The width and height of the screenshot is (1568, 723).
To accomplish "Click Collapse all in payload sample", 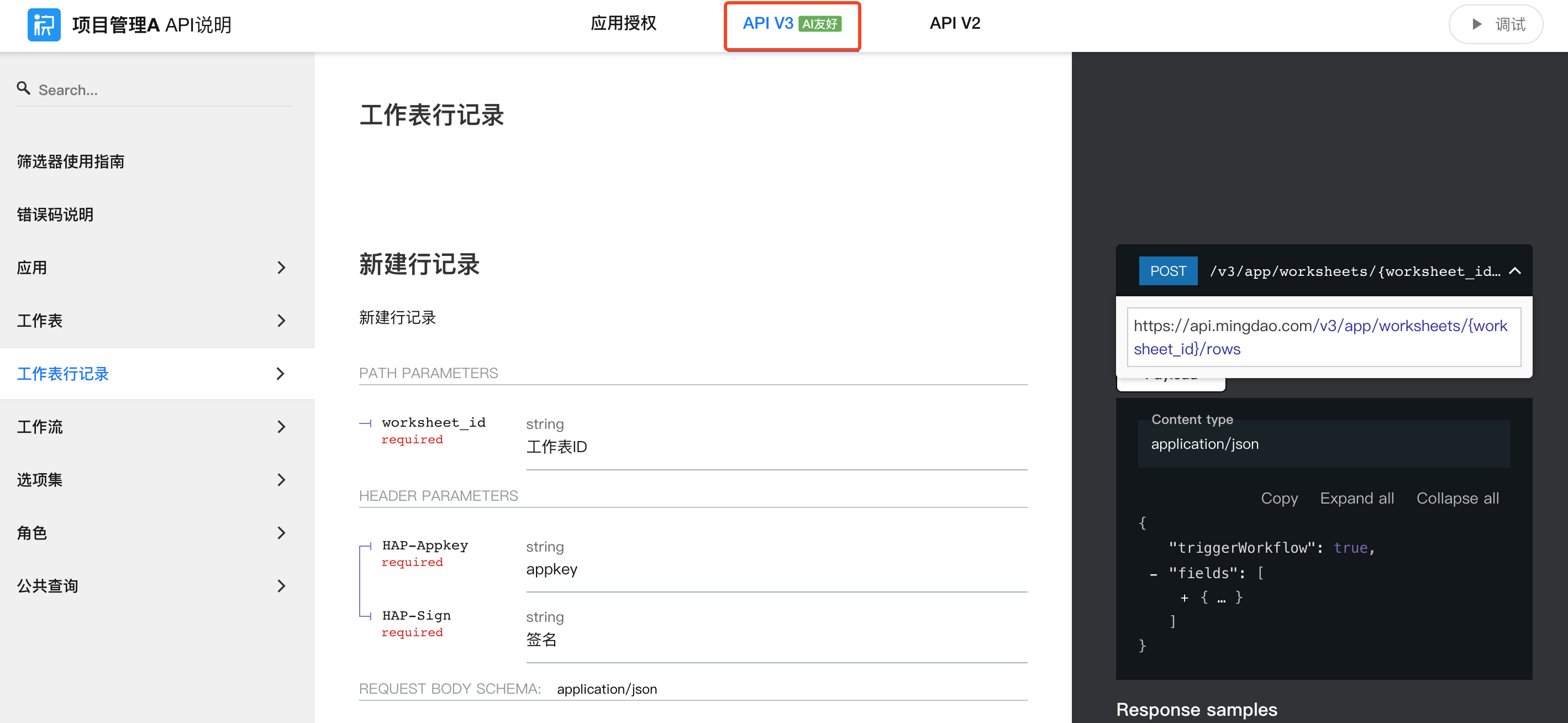I will click(x=1457, y=498).
